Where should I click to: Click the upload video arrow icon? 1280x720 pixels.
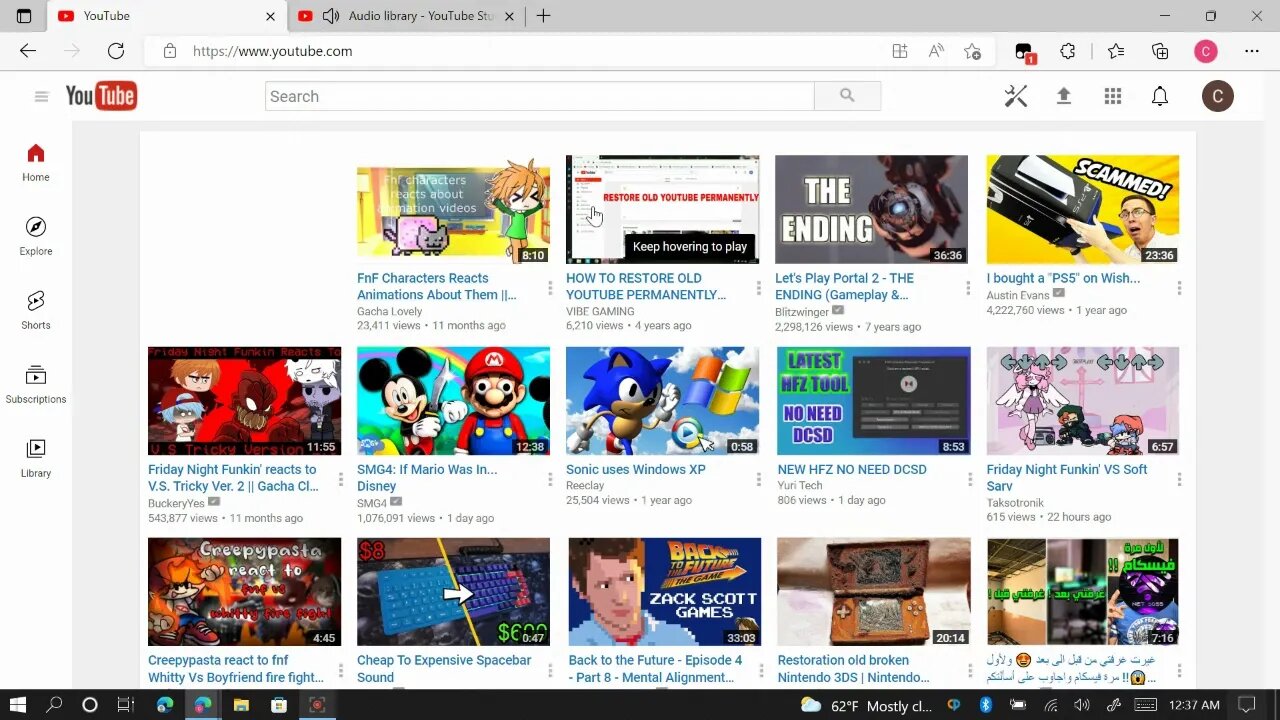point(1064,96)
